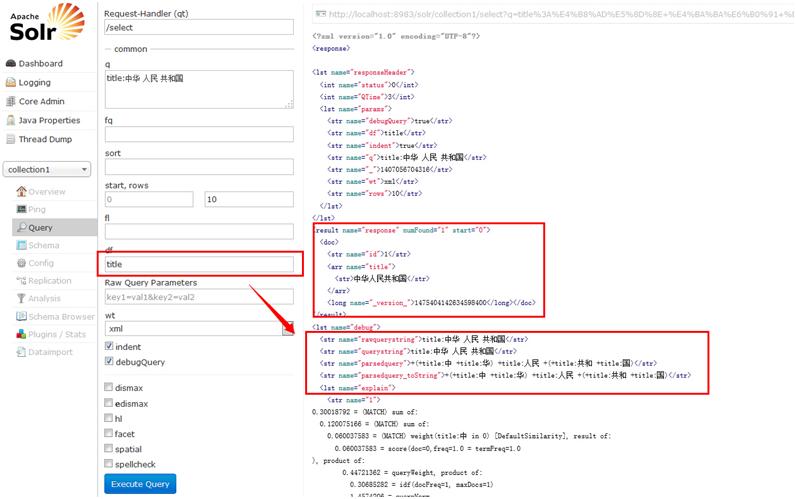Open the Config link

click(41, 263)
